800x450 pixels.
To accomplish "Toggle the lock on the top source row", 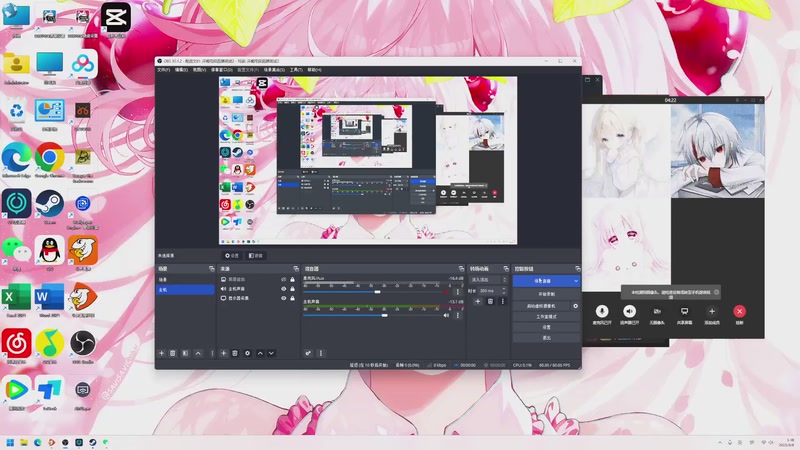I will pyautogui.click(x=292, y=280).
